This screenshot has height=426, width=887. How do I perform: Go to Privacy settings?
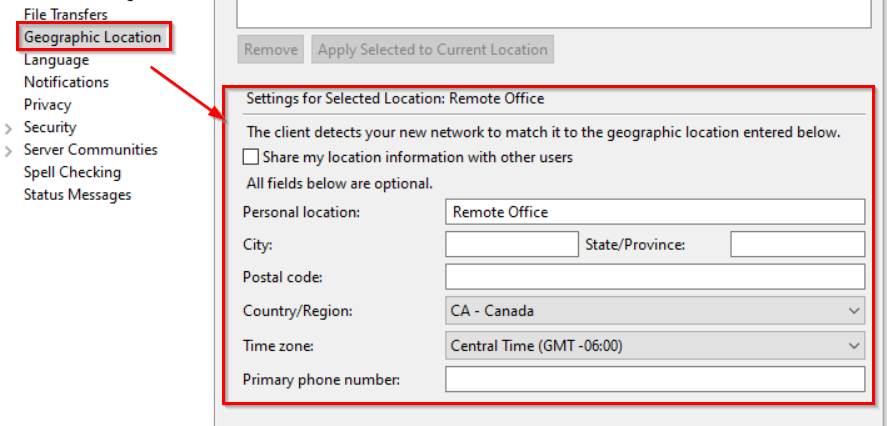[47, 104]
